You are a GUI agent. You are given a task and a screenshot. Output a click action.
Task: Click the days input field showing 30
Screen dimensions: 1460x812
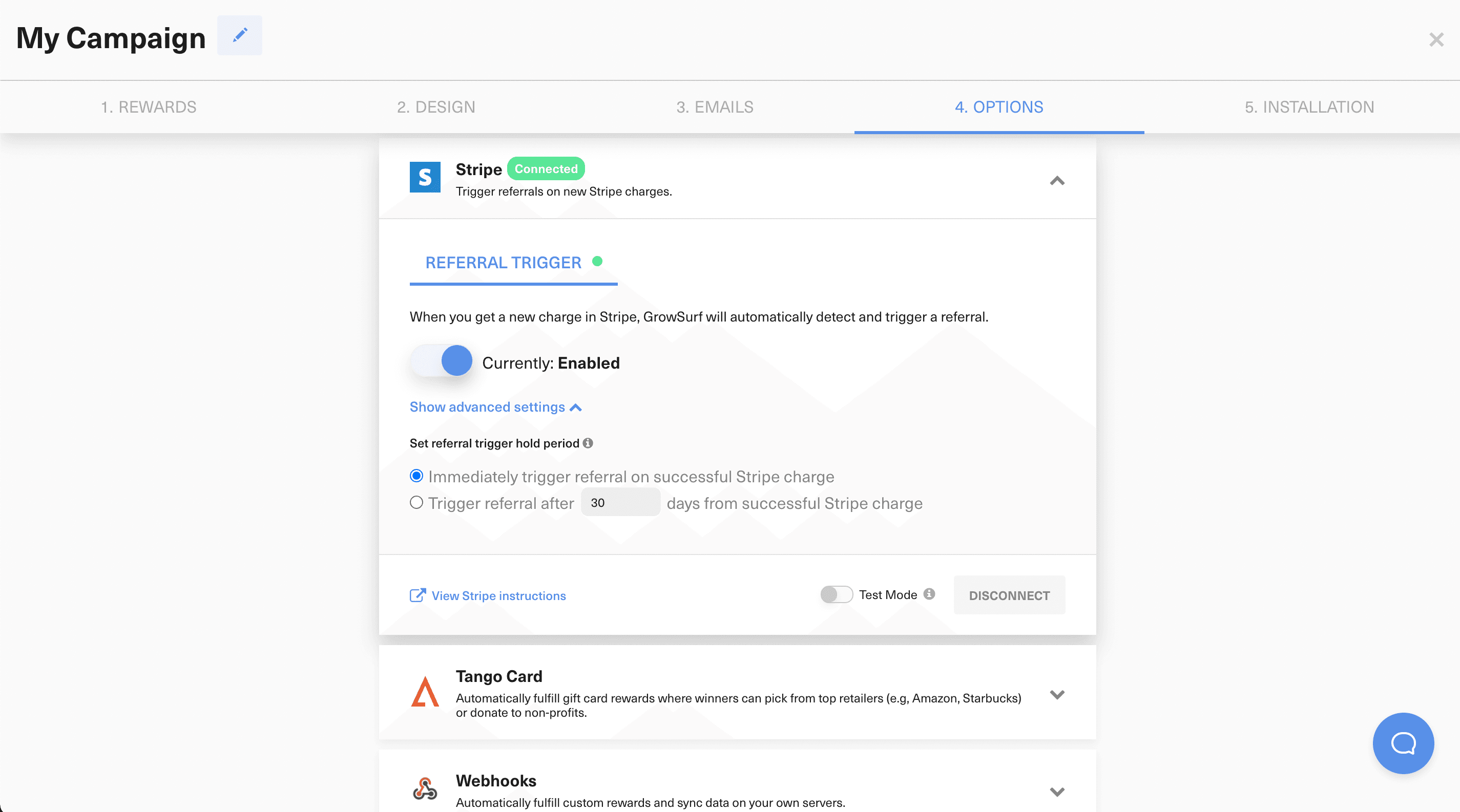tap(619, 502)
